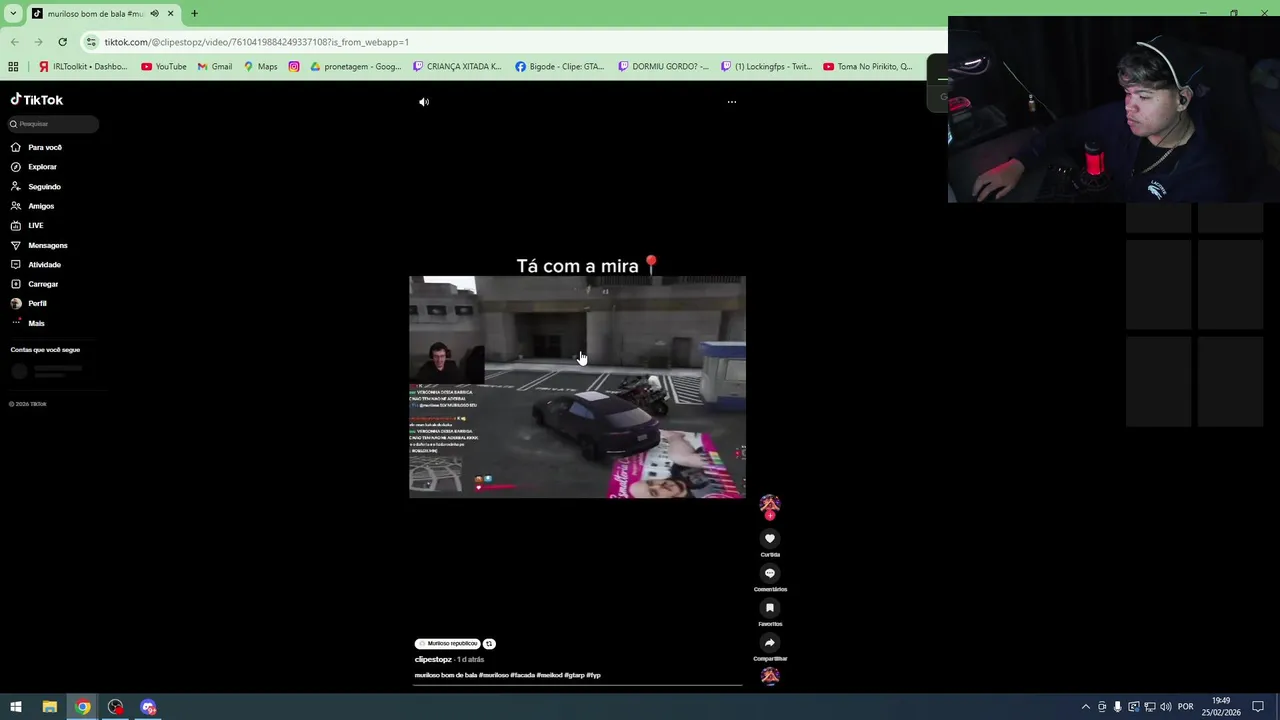Open the 'Muriloso republicou' pill
The width and height of the screenshot is (1280, 720).
pos(448,644)
